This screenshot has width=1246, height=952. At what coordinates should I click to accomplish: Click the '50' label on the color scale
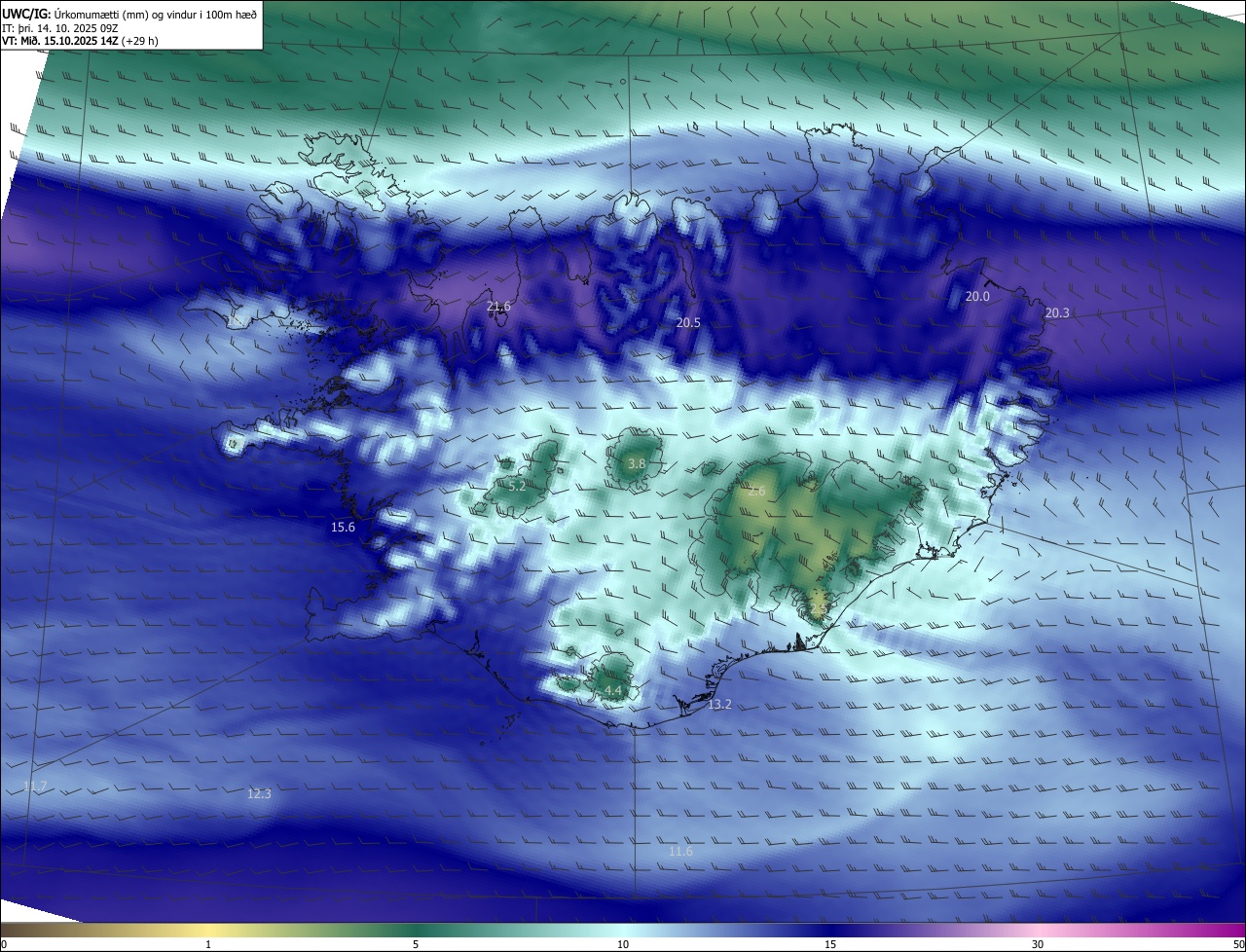click(1238, 944)
